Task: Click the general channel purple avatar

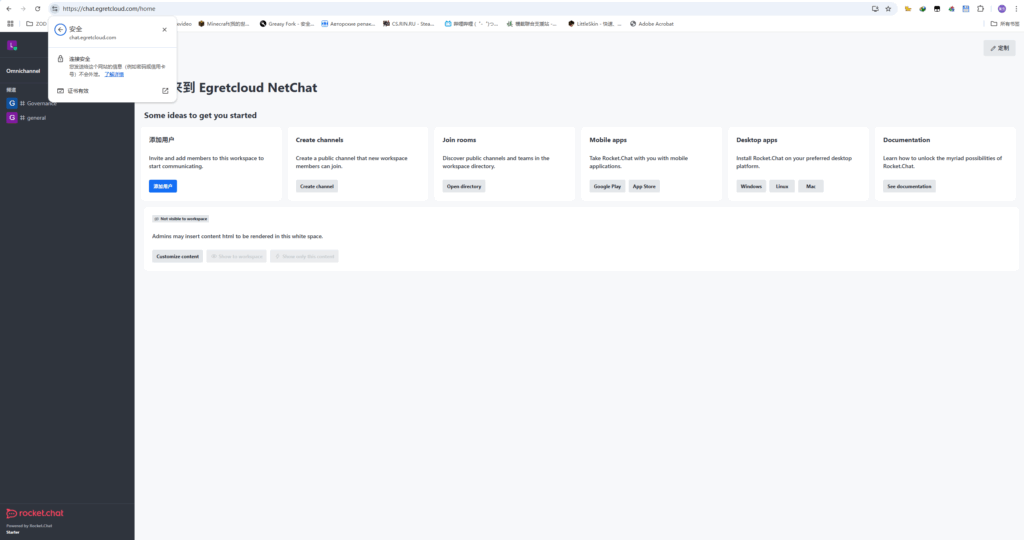Action: click(12, 118)
